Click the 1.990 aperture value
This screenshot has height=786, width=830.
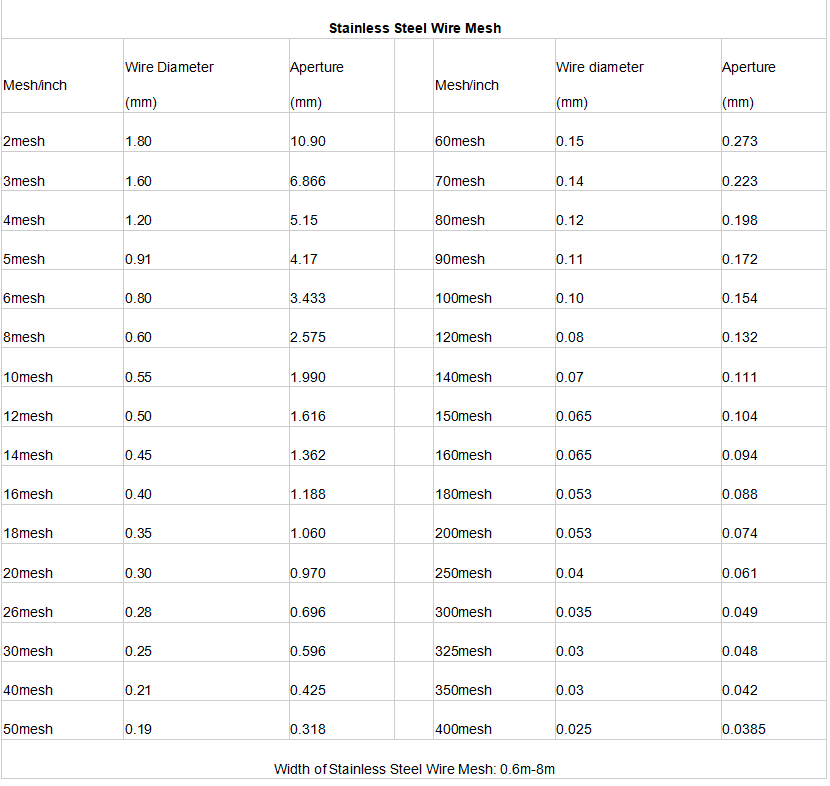coord(308,377)
